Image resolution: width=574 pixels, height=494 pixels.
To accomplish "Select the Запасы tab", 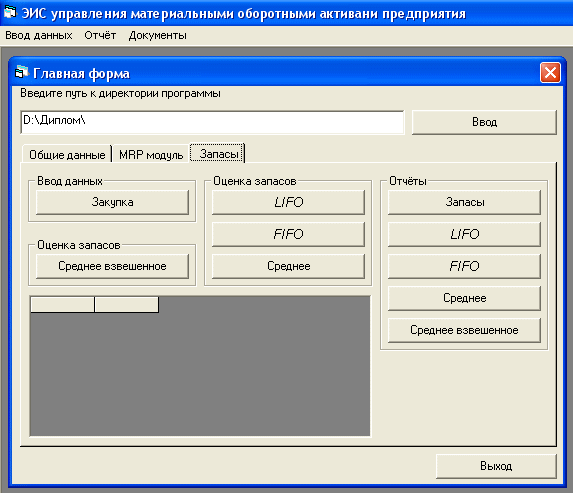I will click(218, 153).
